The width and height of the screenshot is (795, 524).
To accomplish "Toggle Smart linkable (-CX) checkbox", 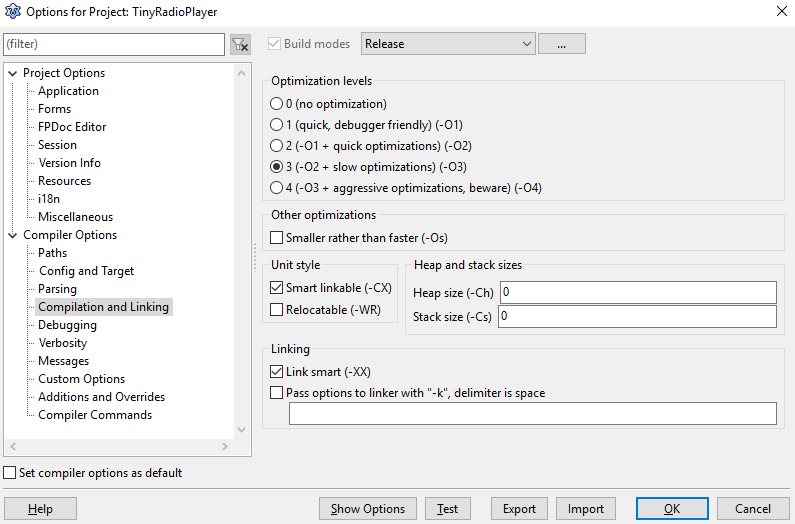I will 276,288.
